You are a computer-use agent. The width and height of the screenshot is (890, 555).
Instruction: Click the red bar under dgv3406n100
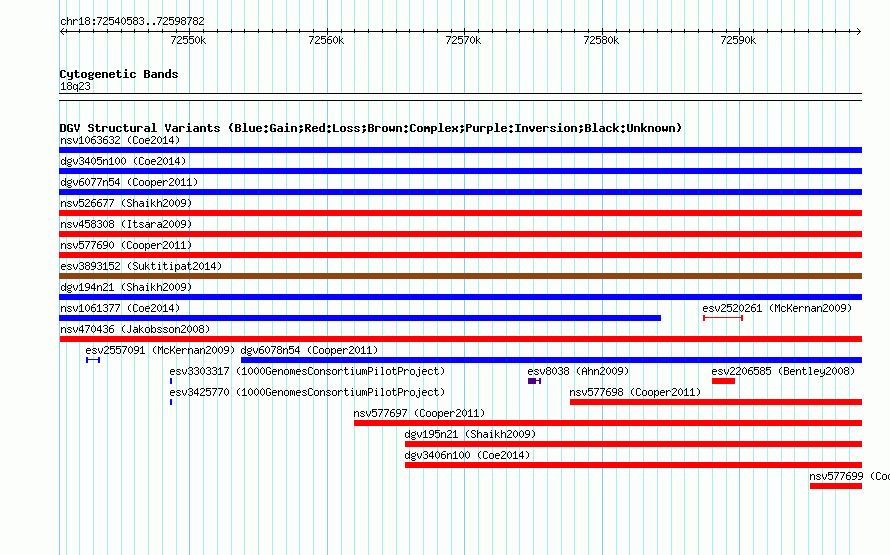[x=633, y=465]
